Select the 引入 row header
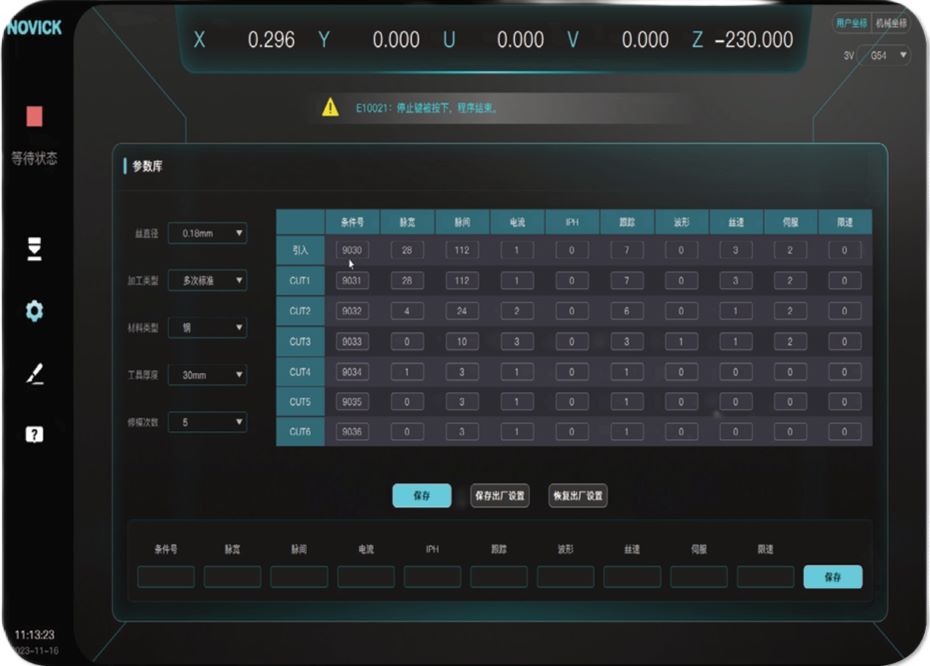 coord(300,250)
